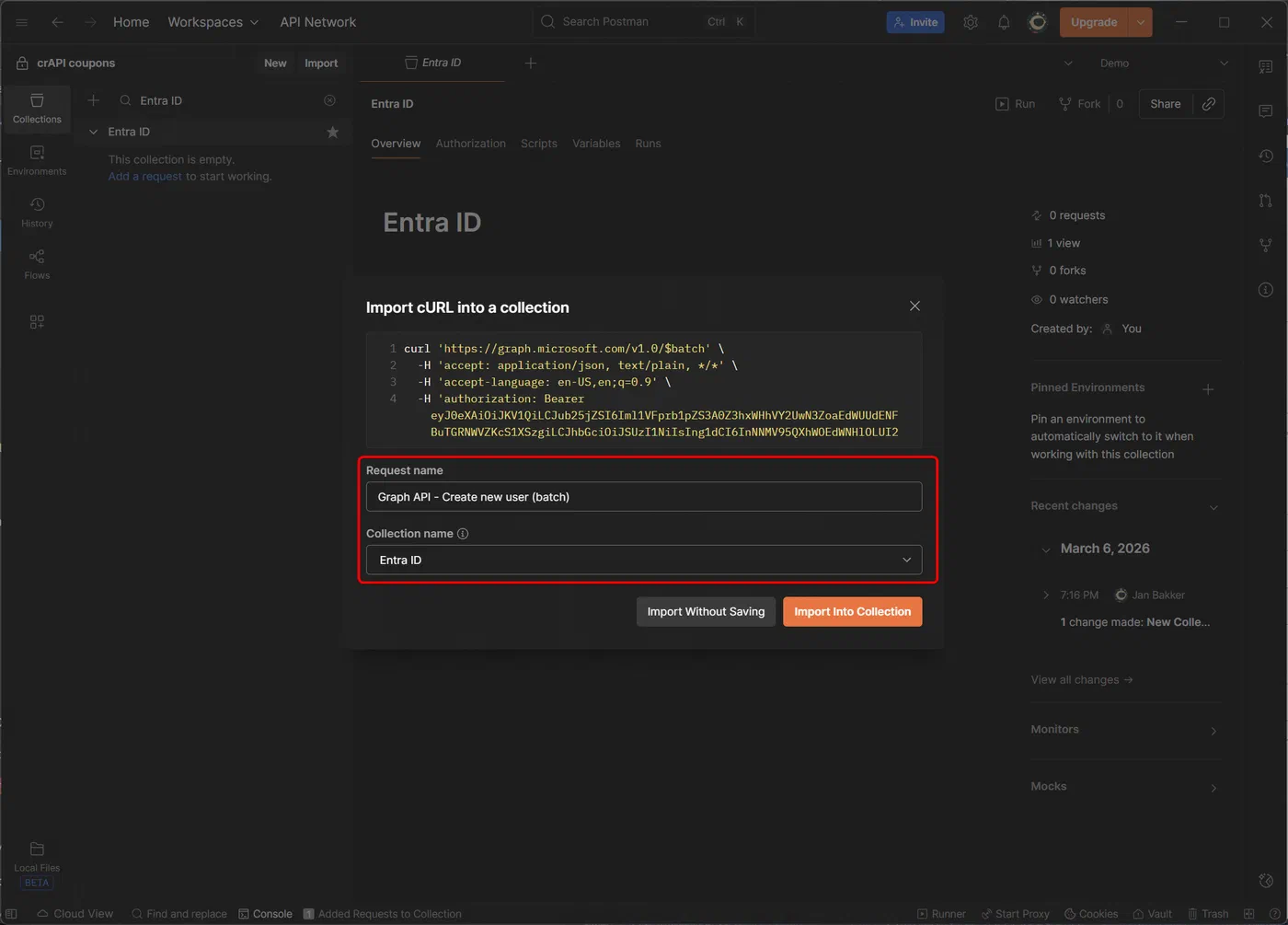Focus the Search Postman box
This screenshot has width=1288, height=925.
coord(643,22)
